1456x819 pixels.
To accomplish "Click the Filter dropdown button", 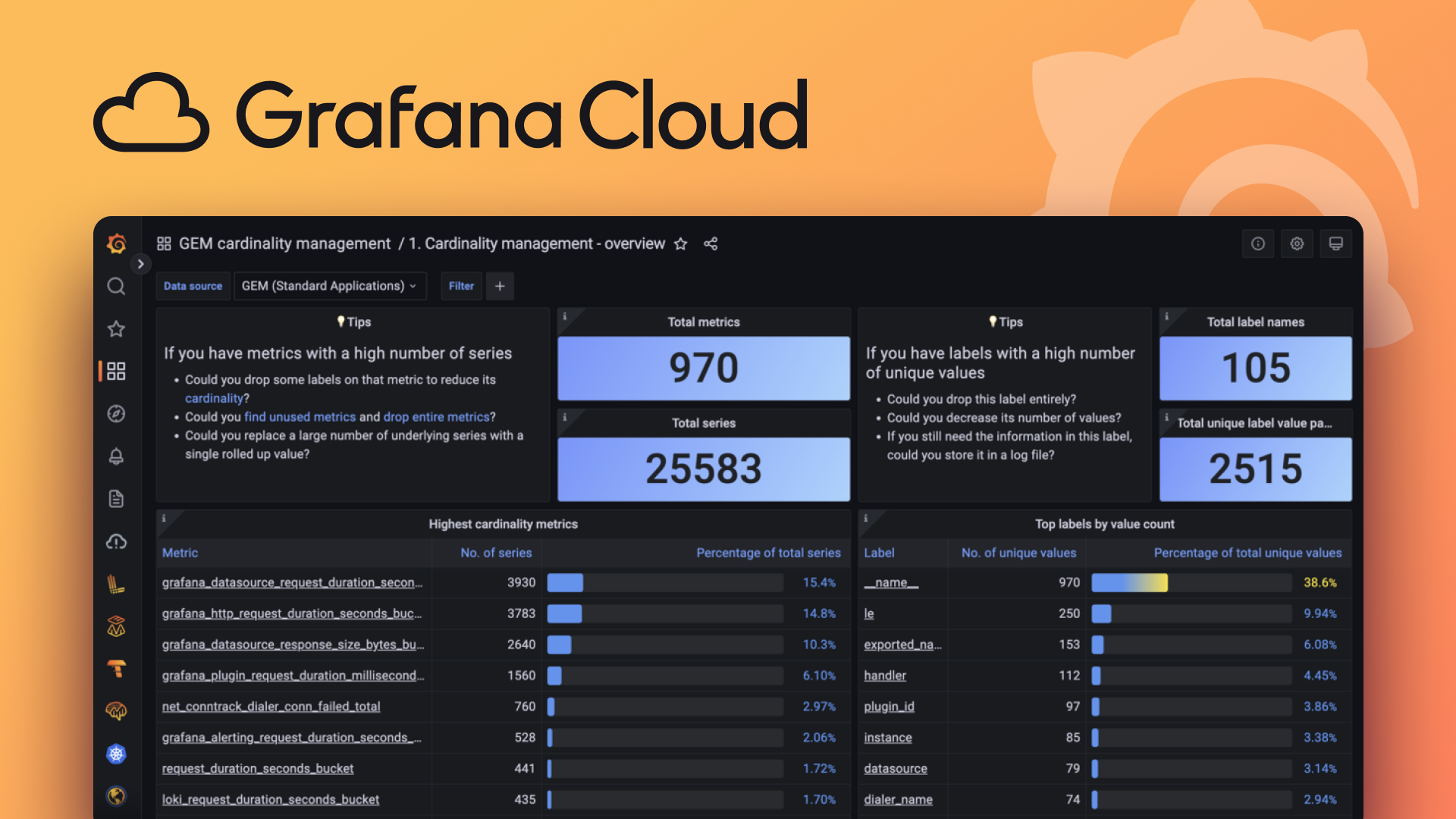I will coord(461,286).
